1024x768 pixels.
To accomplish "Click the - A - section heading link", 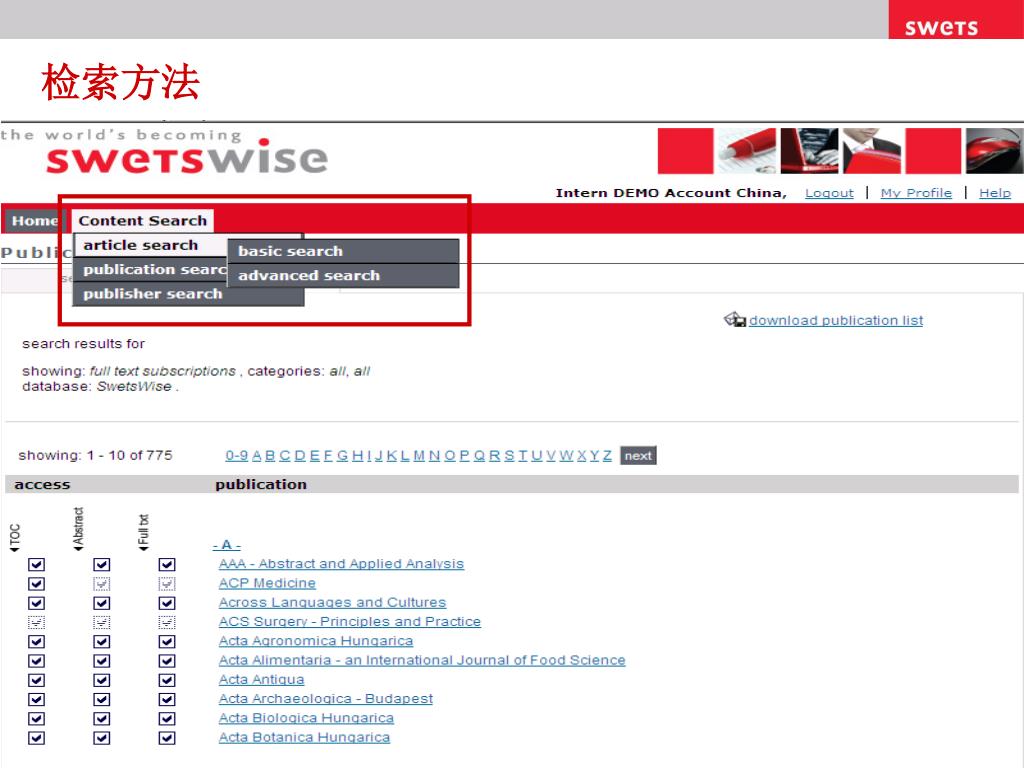I will [227, 545].
